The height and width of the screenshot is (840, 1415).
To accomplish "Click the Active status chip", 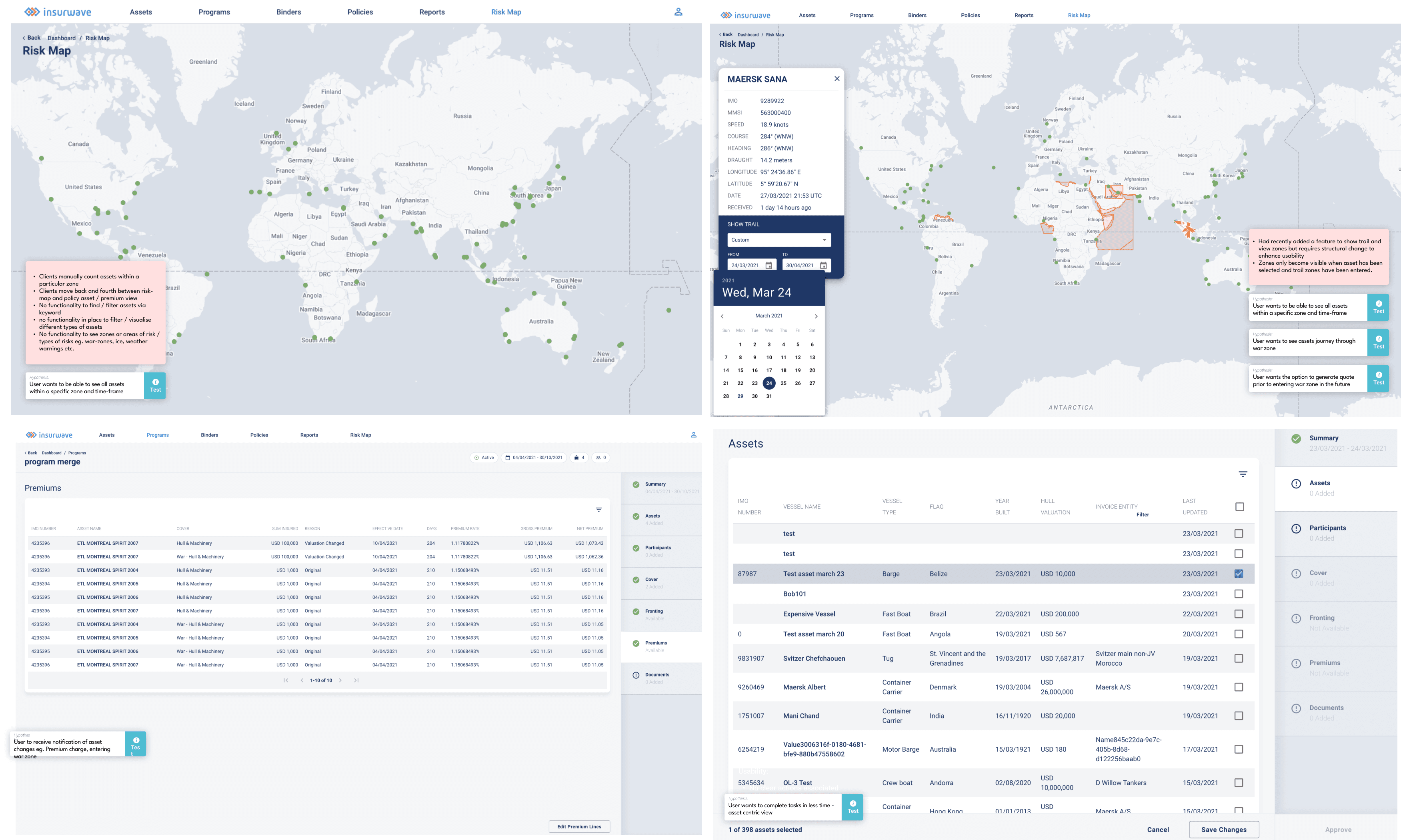I will point(484,457).
